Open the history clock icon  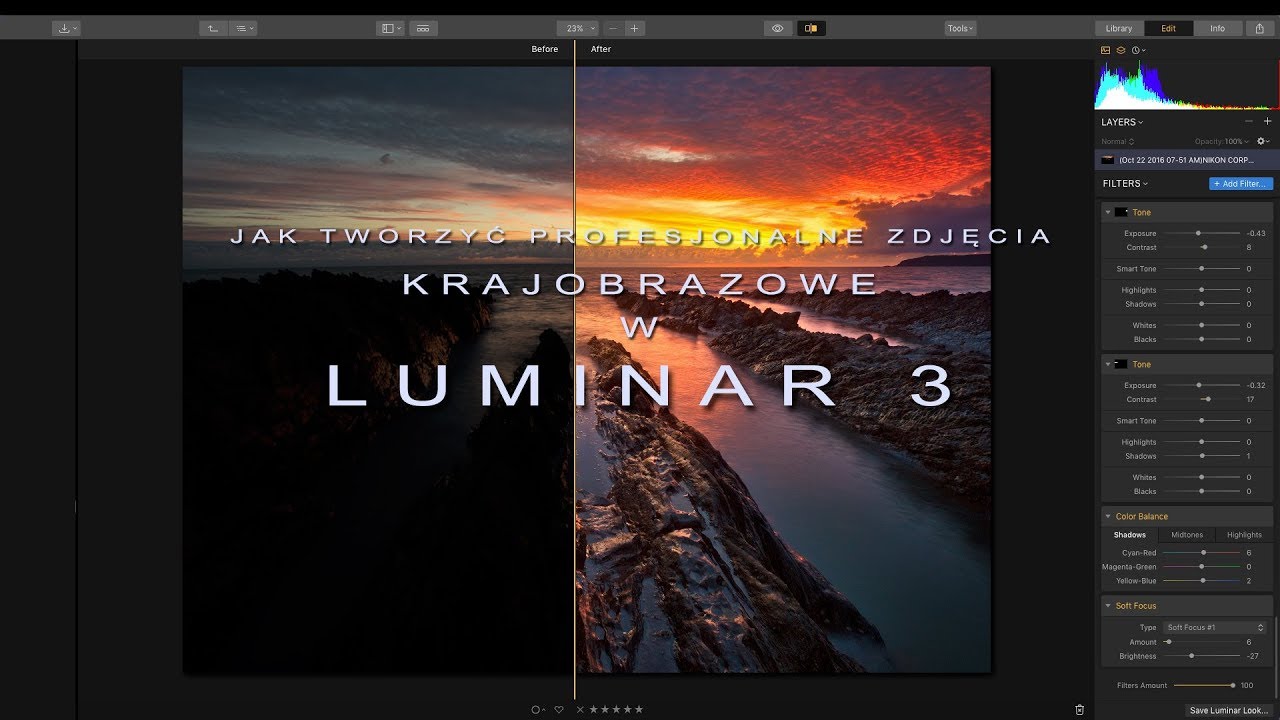click(1138, 50)
